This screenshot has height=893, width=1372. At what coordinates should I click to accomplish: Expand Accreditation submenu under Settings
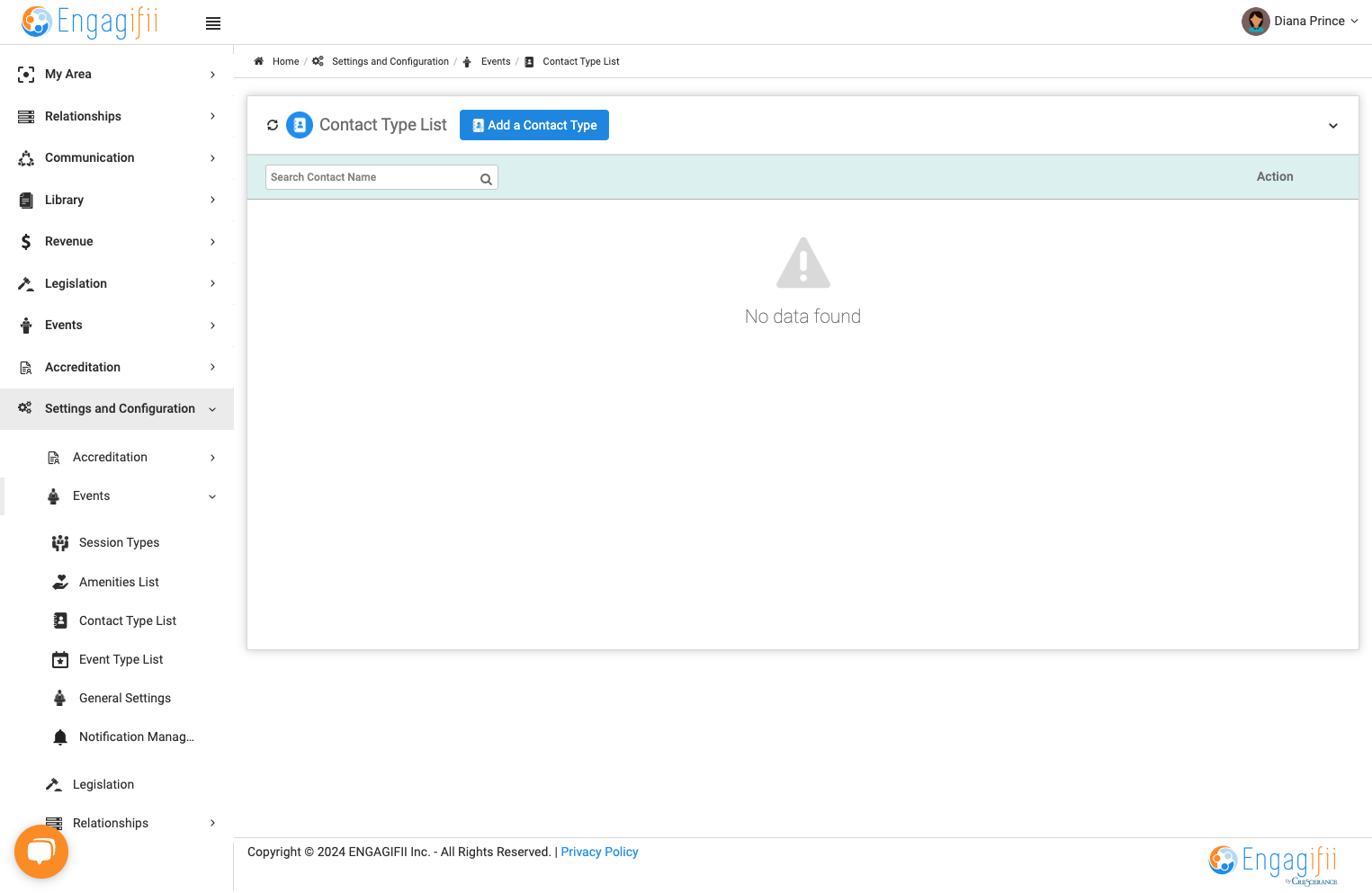tap(212, 458)
